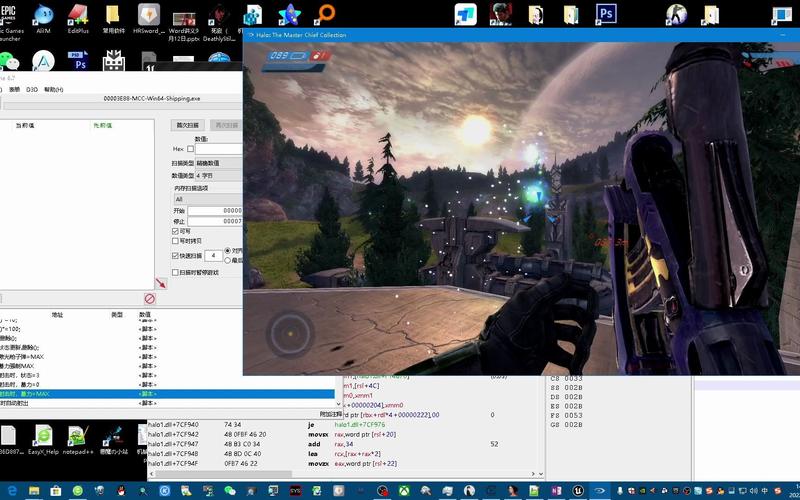Click the 开始 start address input field
The height and width of the screenshot is (500, 800).
(216, 210)
